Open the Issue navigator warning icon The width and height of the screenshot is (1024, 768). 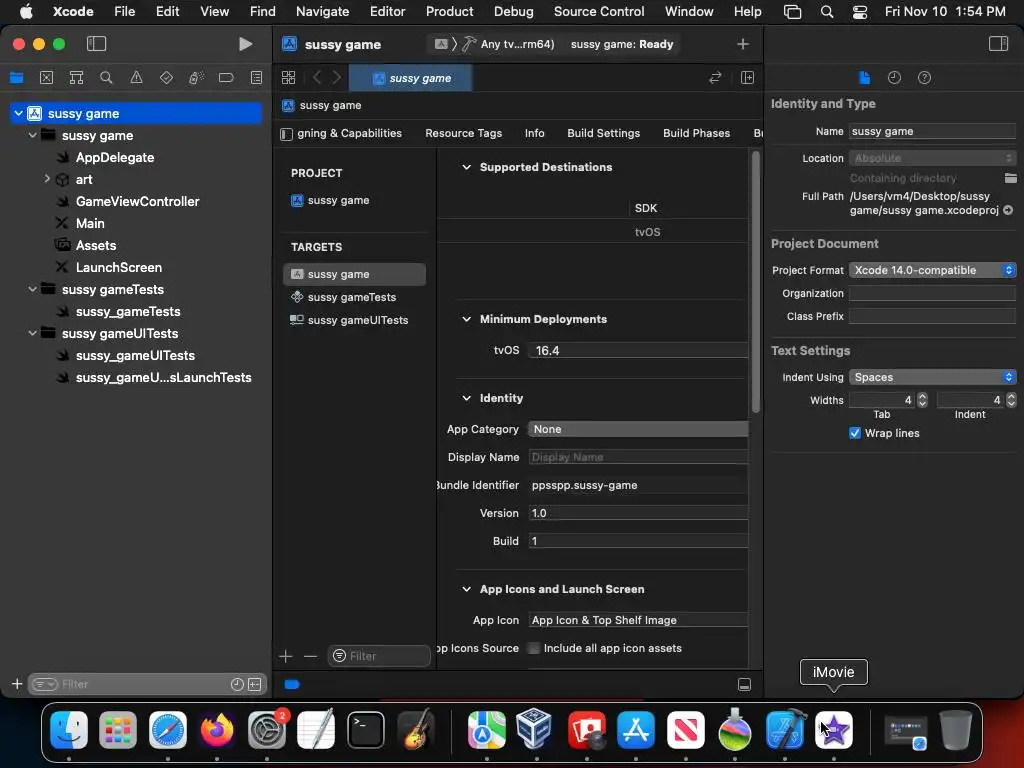coord(136,78)
